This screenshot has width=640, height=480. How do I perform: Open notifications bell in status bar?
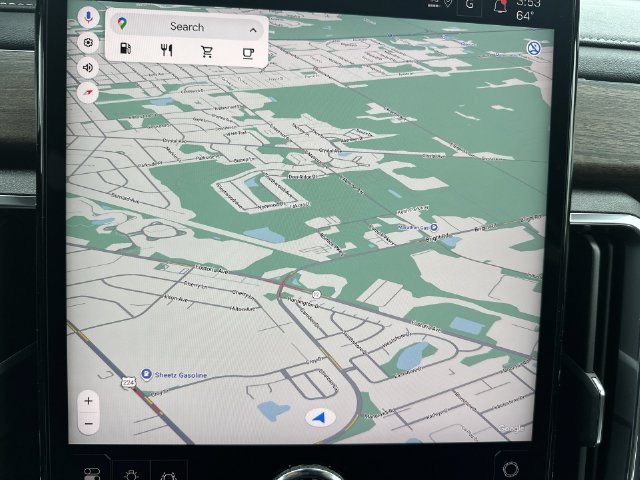tap(500, 5)
